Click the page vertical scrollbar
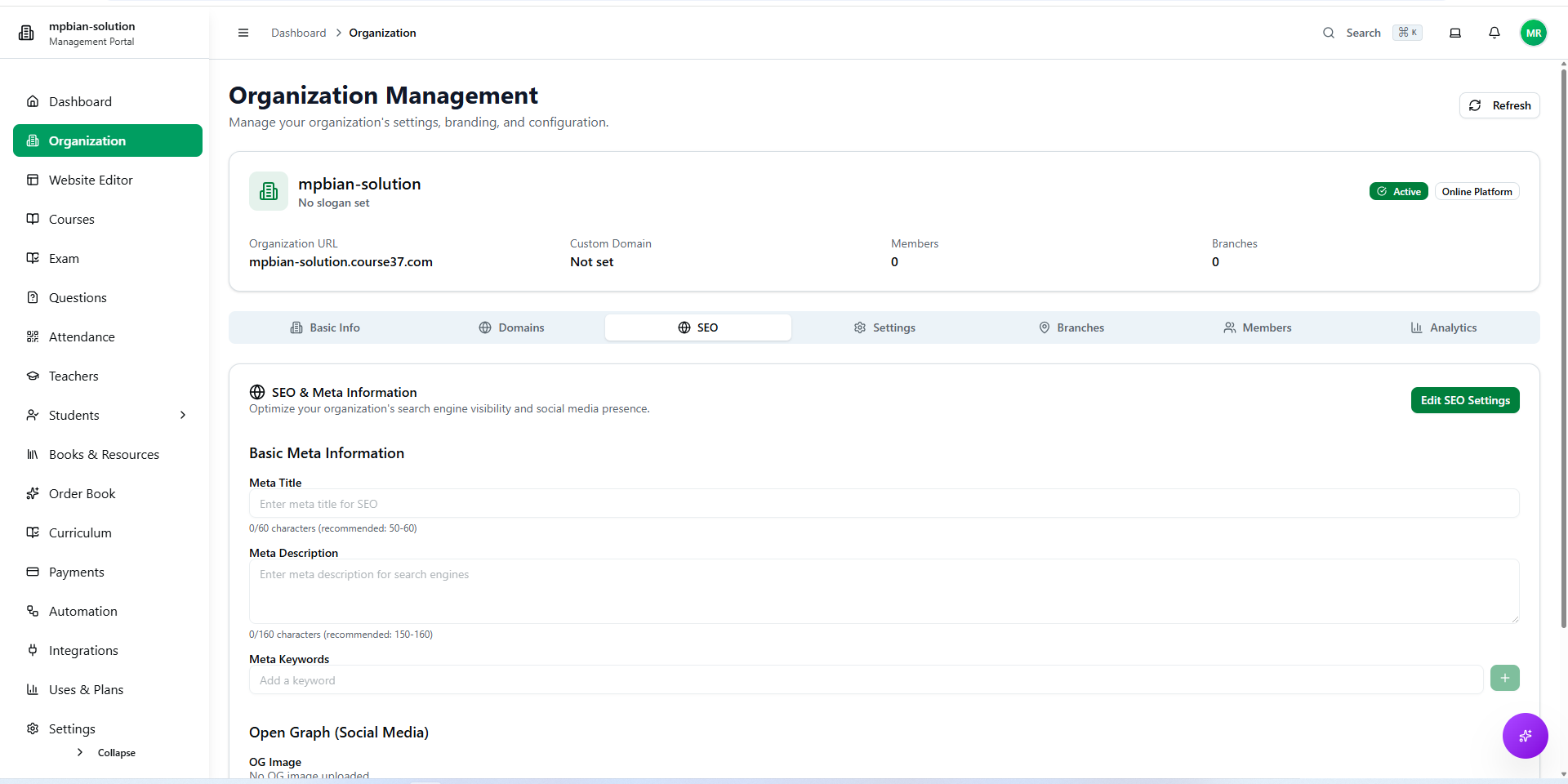Viewport: 1568px width, 784px height. [x=1563, y=343]
